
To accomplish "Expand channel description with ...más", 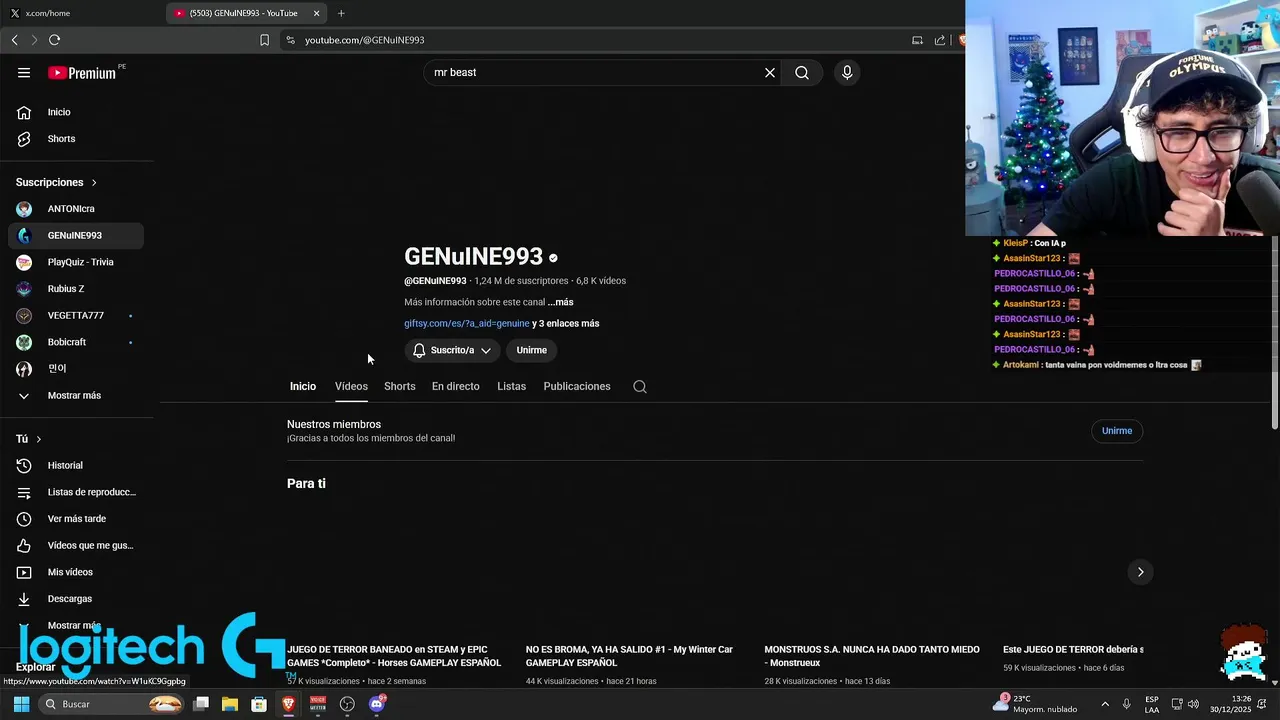I will (561, 302).
